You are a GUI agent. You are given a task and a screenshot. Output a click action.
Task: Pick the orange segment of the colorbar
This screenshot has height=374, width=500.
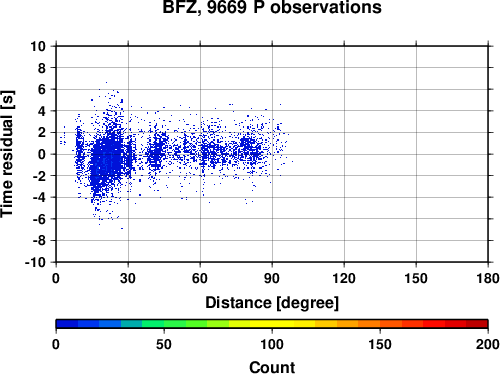(369, 324)
